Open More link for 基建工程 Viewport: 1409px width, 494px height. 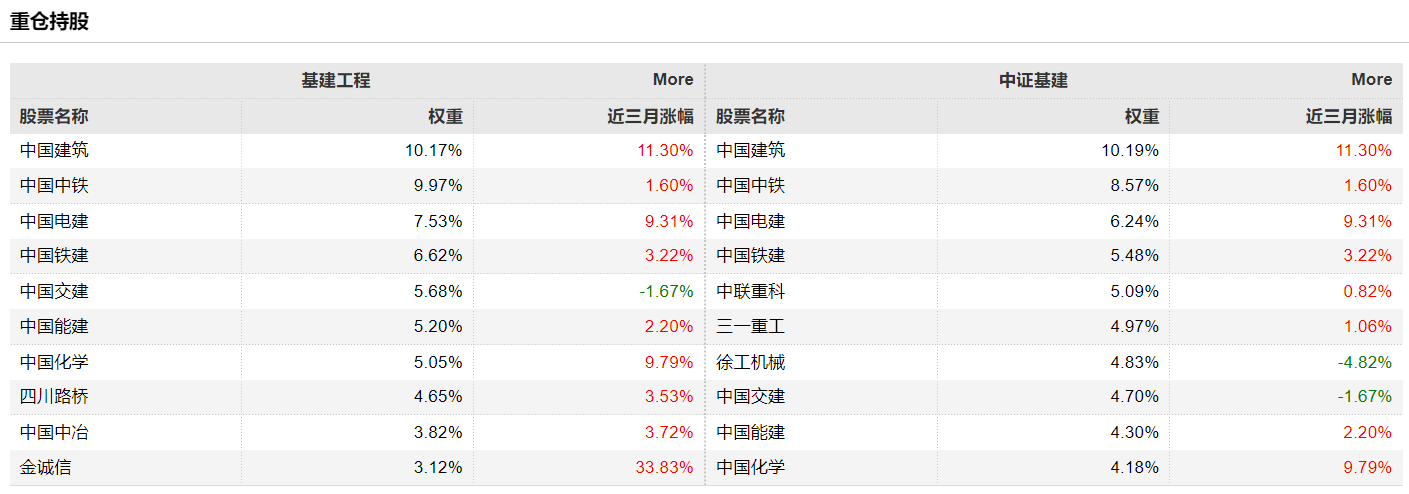coord(673,79)
